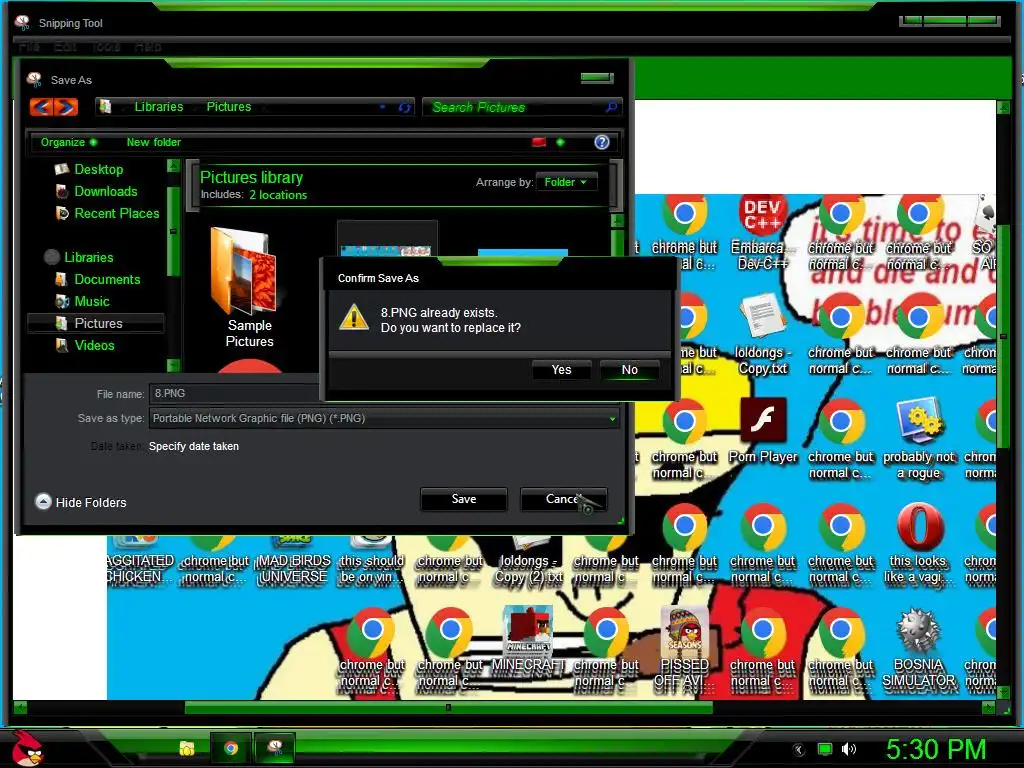Click Specify date taken
The width and height of the screenshot is (1024, 768).
[194, 446]
